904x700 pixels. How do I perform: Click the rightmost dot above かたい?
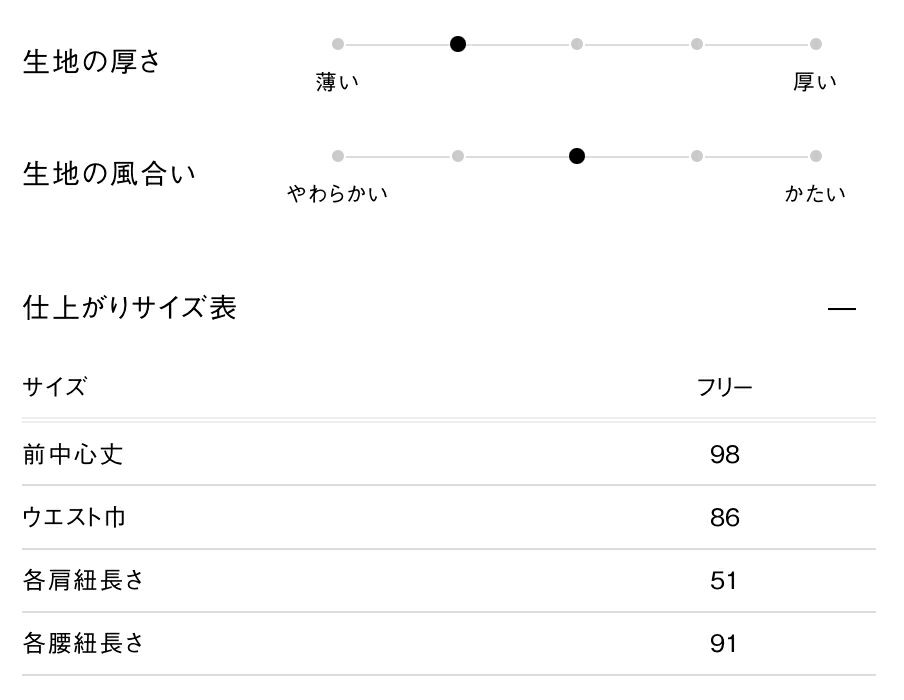pos(816,156)
